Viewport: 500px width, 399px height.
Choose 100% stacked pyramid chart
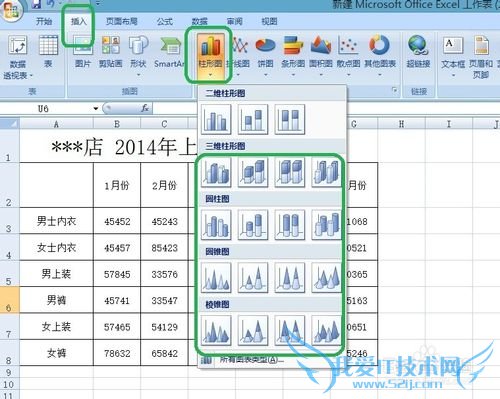coord(290,330)
